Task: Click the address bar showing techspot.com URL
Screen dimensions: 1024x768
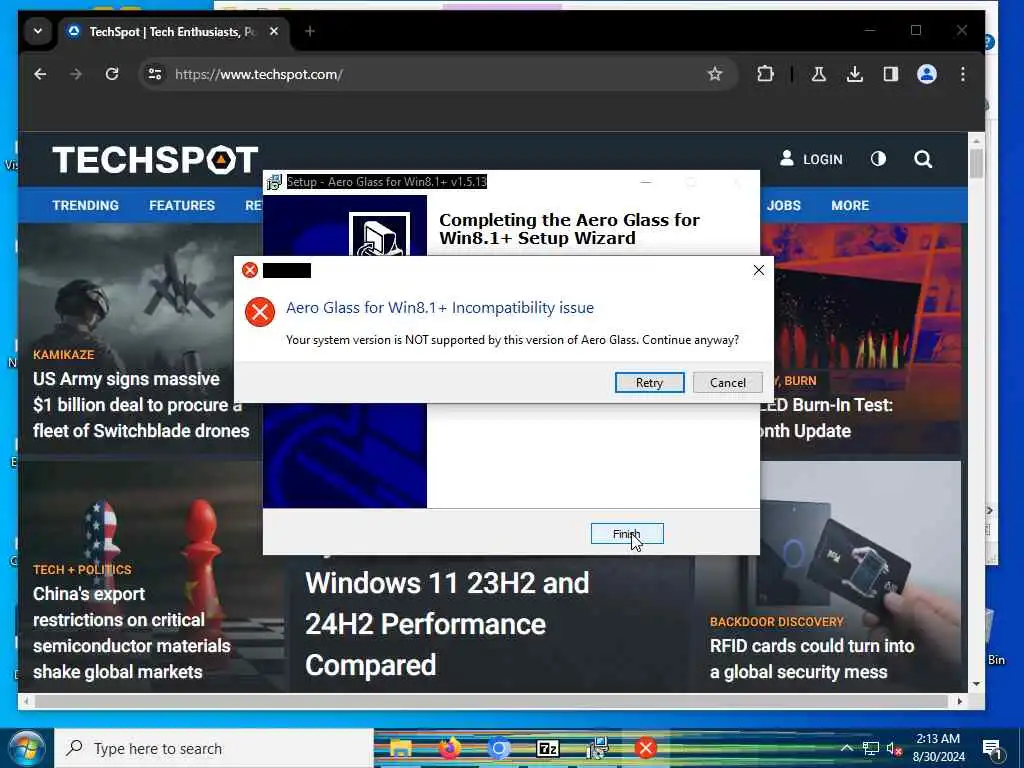Action: coord(431,74)
